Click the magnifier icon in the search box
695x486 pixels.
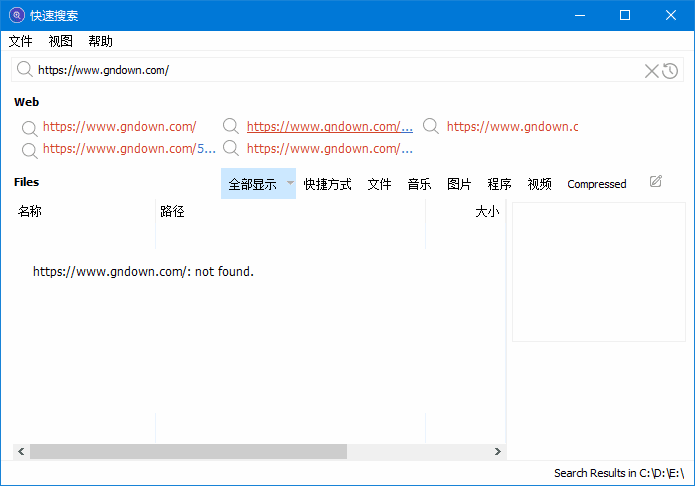[x=24, y=70]
